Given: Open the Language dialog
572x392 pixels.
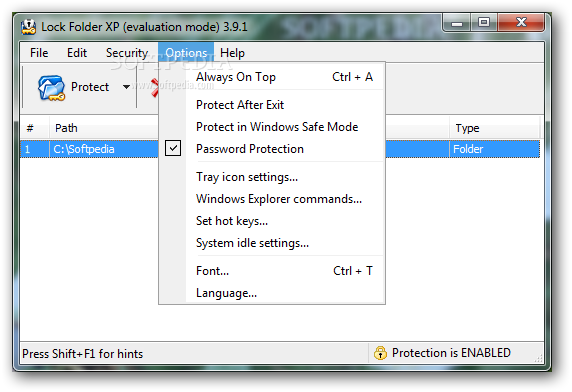Looking at the screenshot, I should [x=272, y=293].
